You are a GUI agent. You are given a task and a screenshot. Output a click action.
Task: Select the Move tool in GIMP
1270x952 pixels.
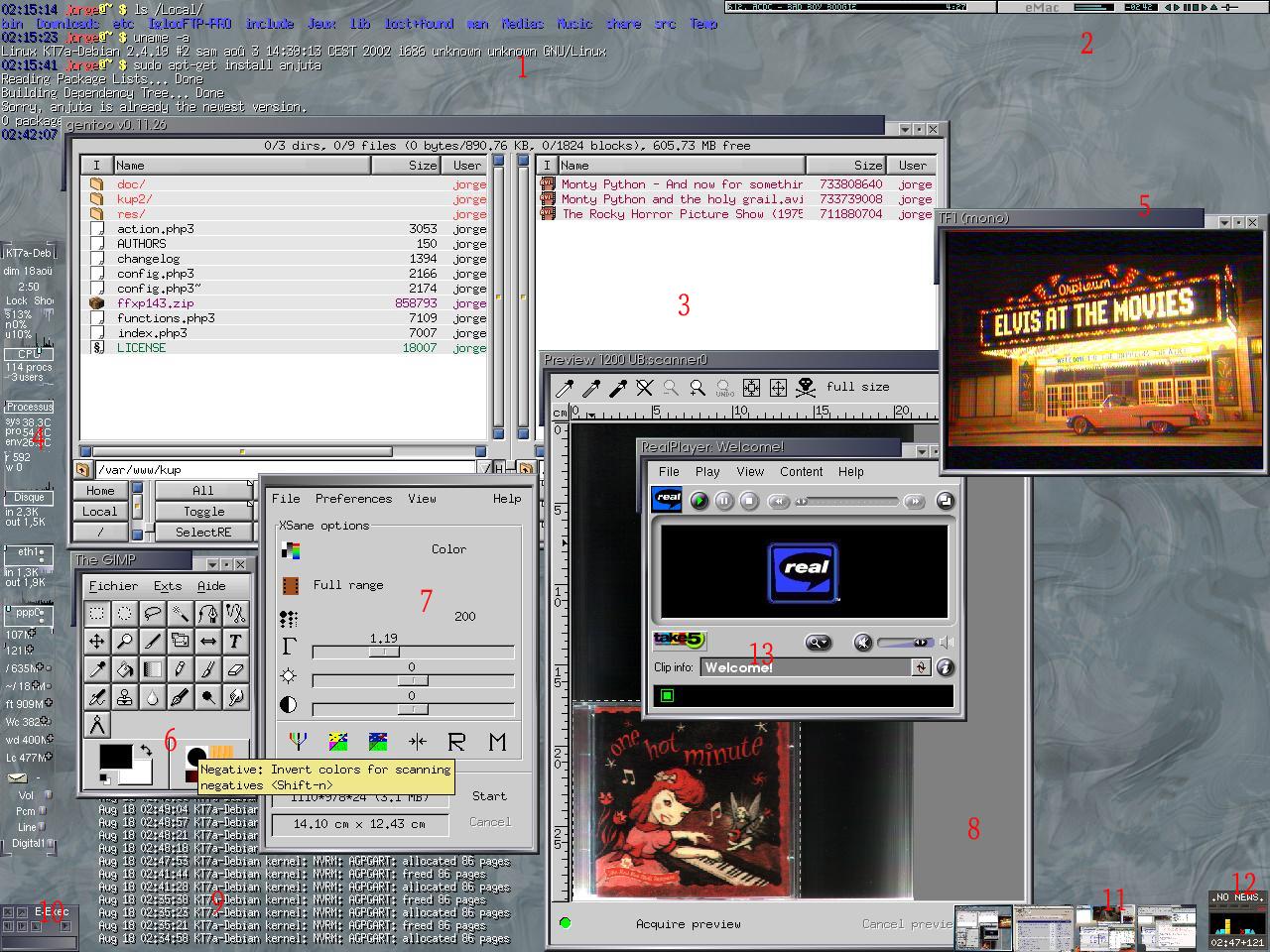[96, 641]
